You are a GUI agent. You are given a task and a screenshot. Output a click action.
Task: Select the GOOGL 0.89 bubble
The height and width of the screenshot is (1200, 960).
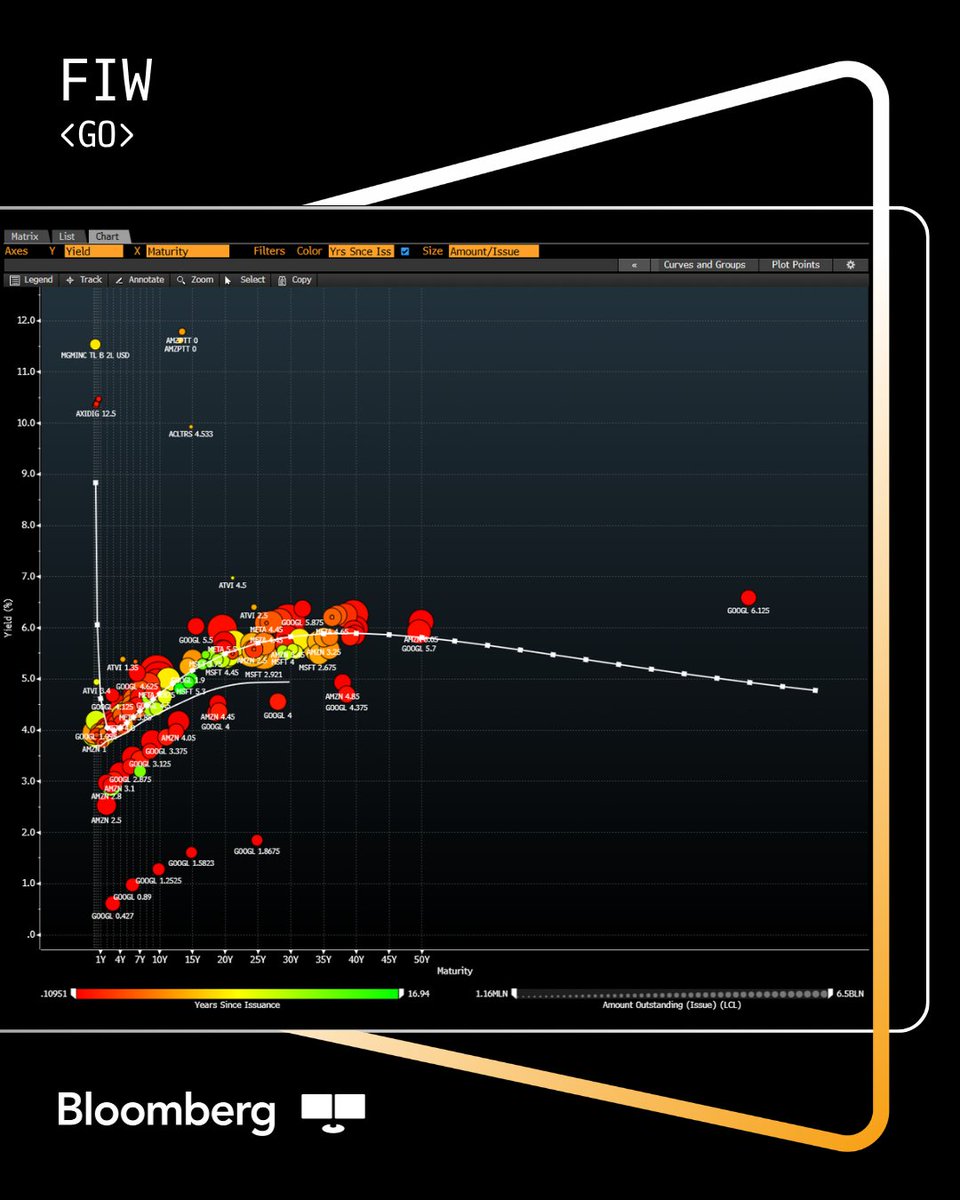pyautogui.click(x=132, y=885)
